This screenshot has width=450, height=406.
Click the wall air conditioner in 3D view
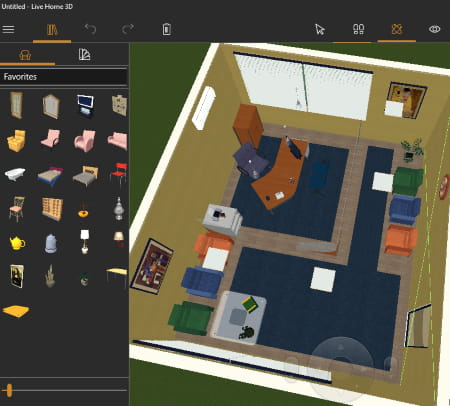(204, 108)
